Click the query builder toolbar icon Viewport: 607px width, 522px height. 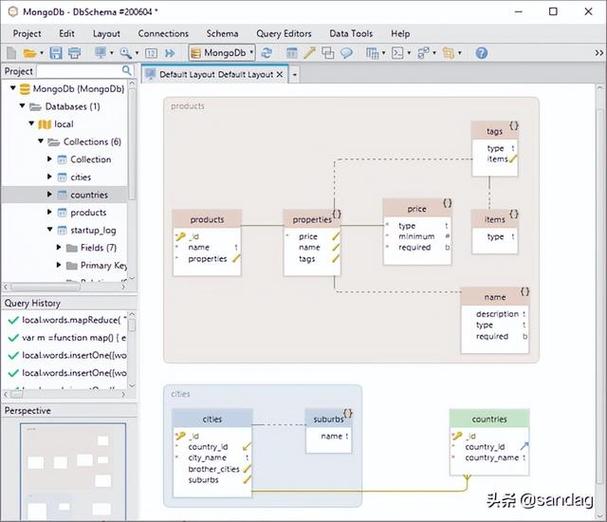click(423, 53)
